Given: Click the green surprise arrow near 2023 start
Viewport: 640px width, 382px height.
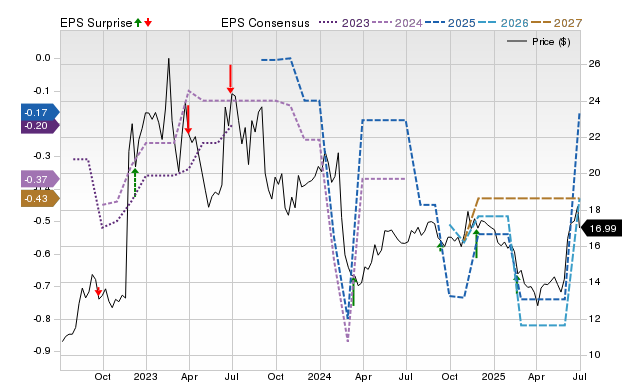Looking at the screenshot, I should [x=135, y=182].
